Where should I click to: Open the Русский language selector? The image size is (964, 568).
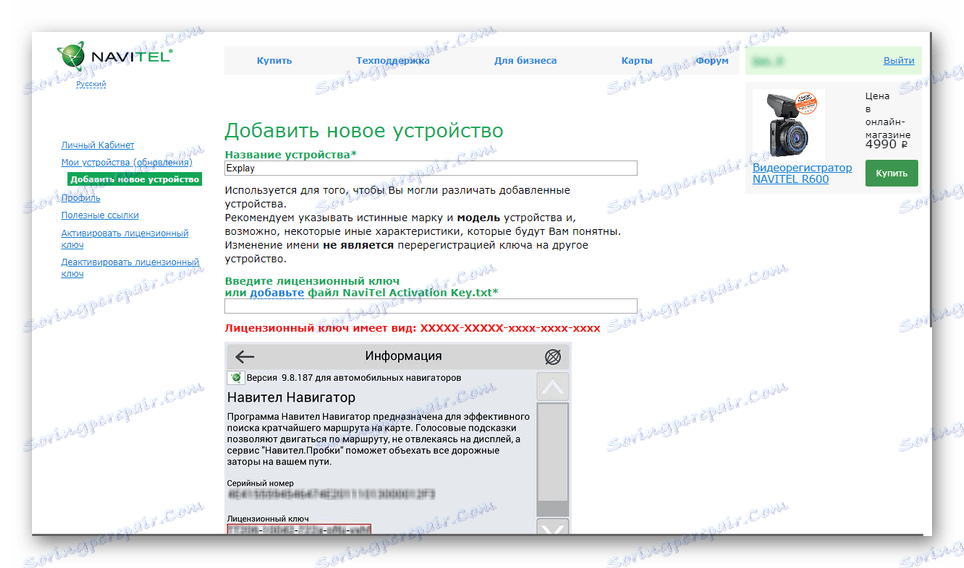coord(91,84)
